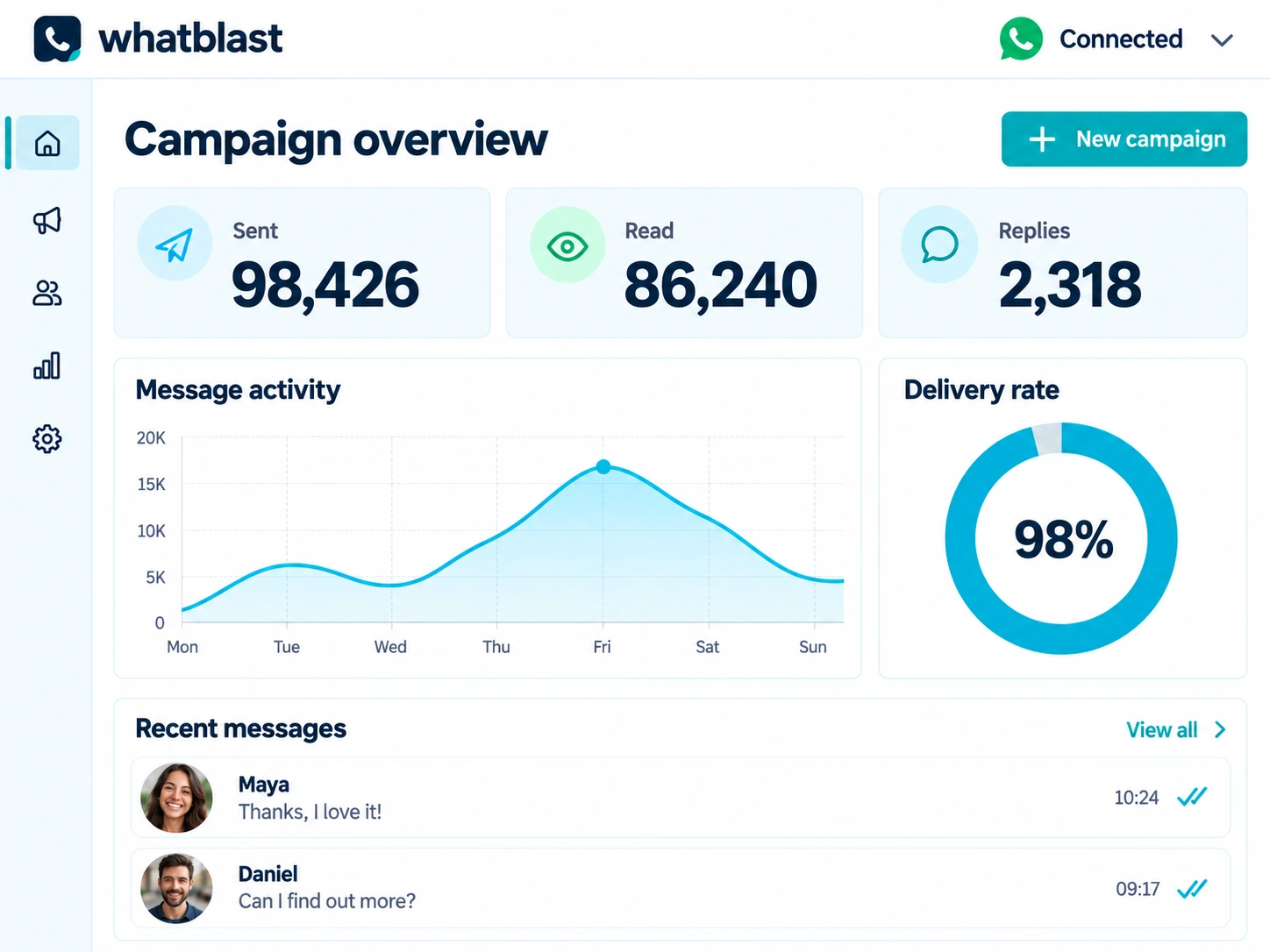This screenshot has width=1270, height=952.
Task: Click the speech bubble icon on Replies card
Action: 939,245
